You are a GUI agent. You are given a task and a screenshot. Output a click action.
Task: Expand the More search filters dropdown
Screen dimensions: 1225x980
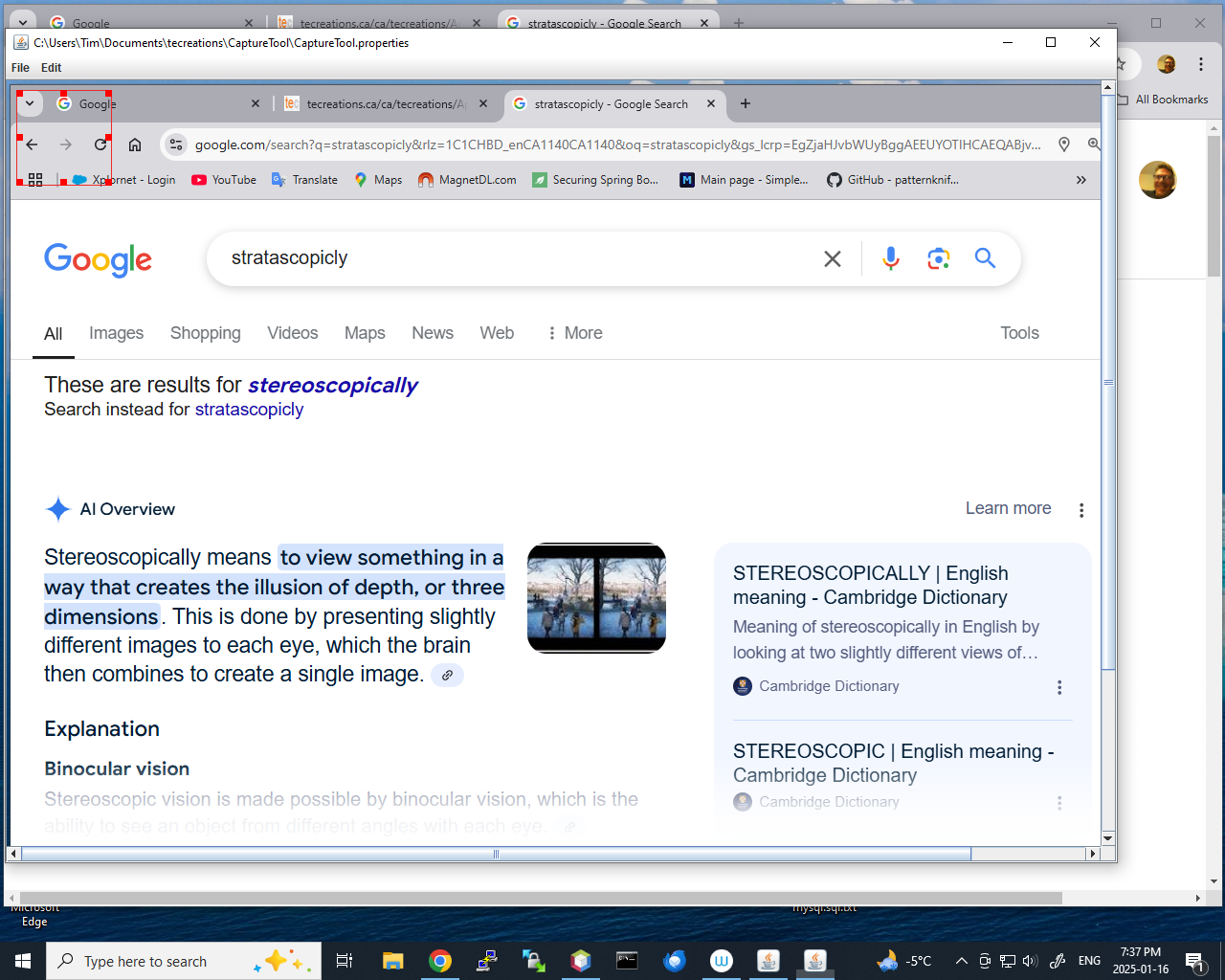click(x=574, y=333)
